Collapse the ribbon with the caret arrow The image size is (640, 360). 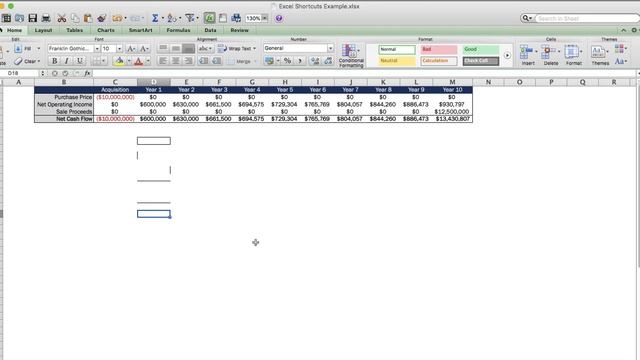624,30
